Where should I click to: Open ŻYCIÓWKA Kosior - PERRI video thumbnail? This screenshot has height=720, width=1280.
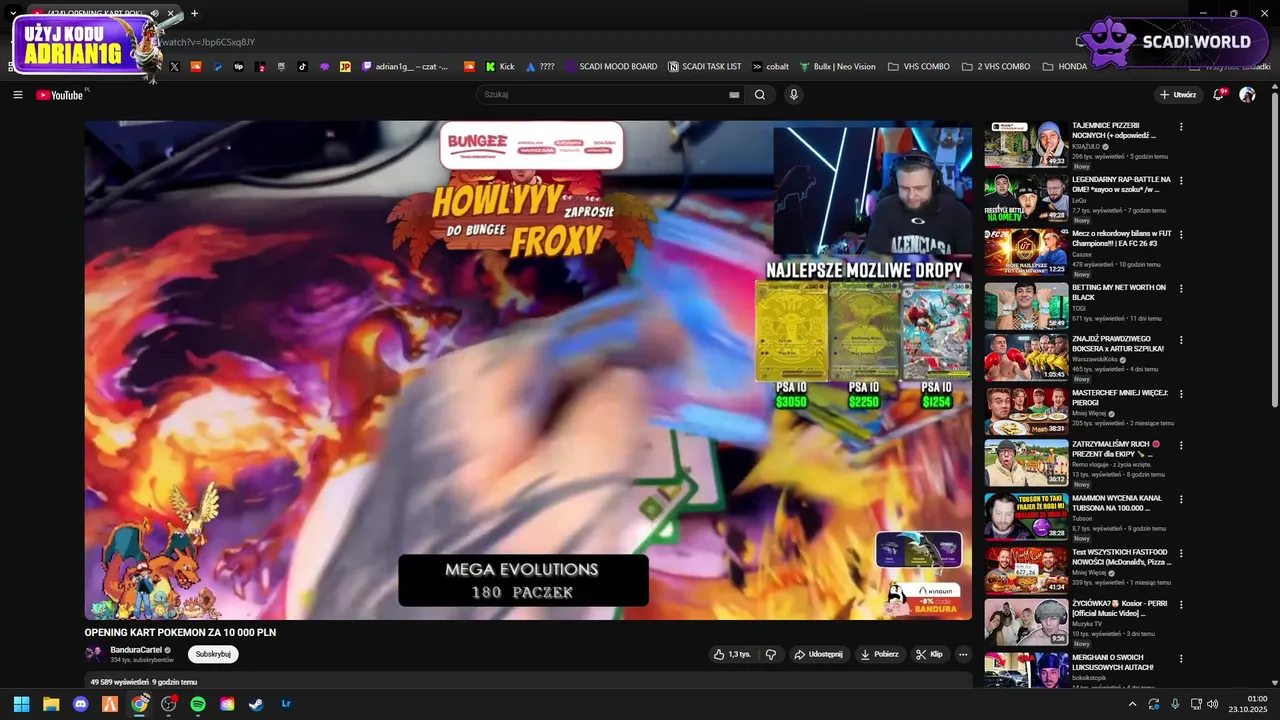[1026, 622]
